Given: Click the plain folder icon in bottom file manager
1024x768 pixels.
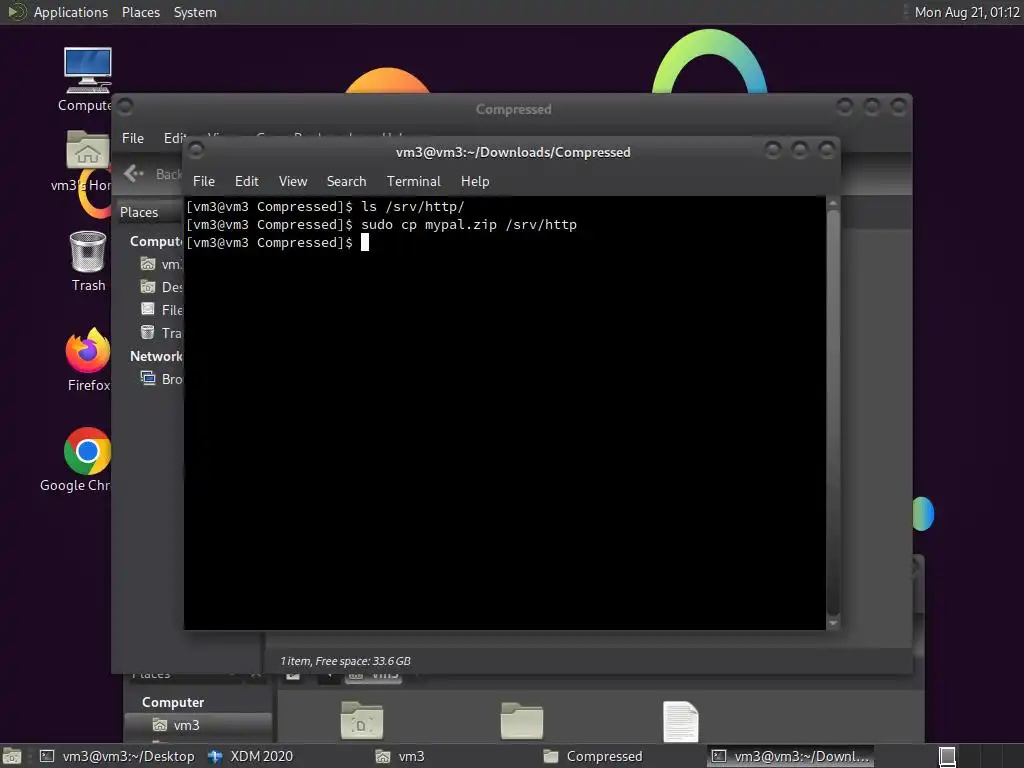Looking at the screenshot, I should click(521, 721).
